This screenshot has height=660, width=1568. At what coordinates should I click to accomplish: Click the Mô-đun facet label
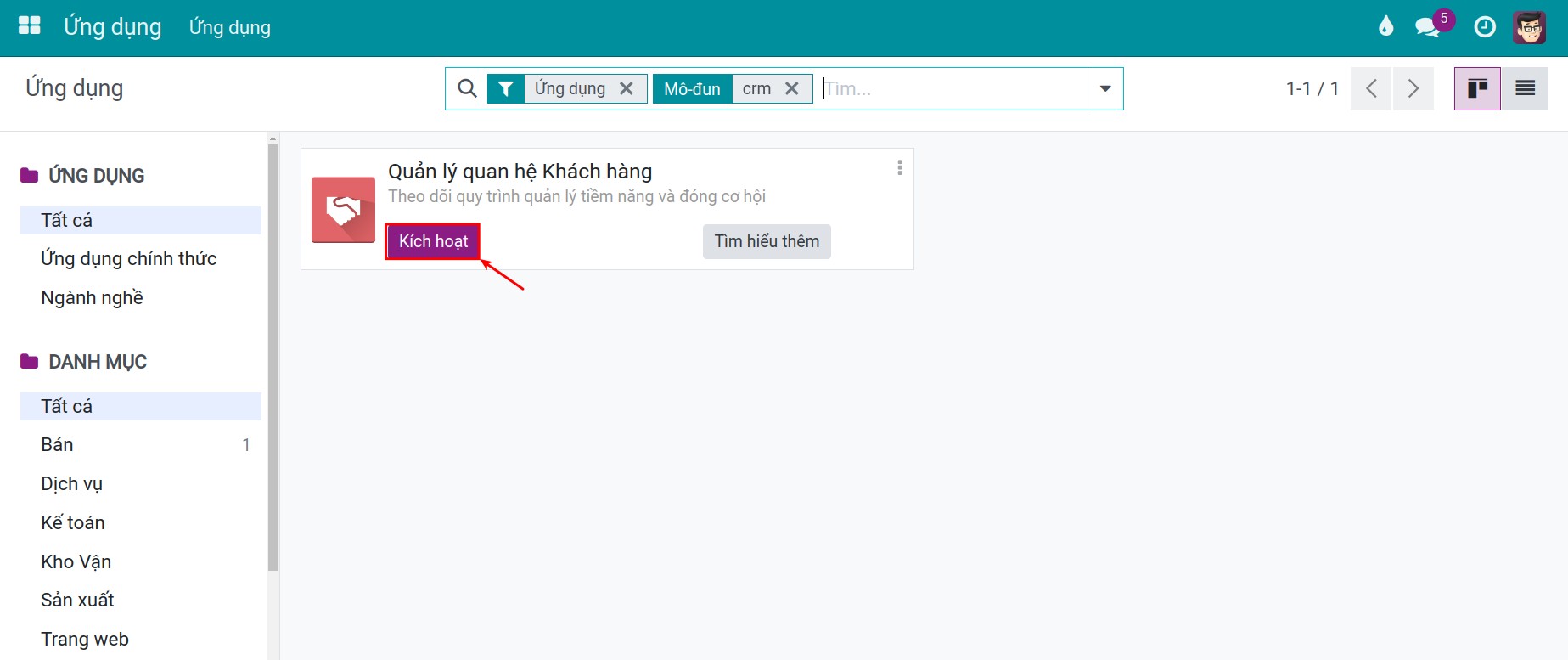[x=692, y=88]
